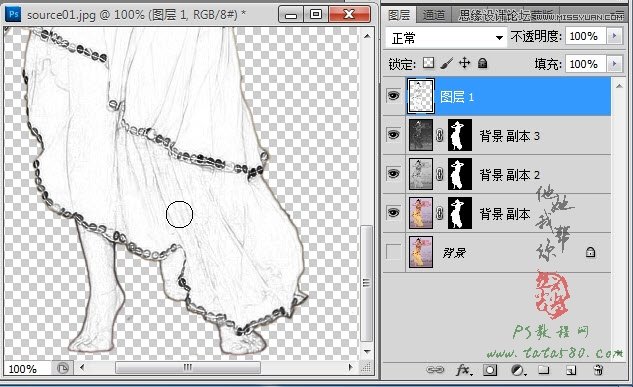
Task: Lock image pixels brush icon
Action: (x=446, y=63)
